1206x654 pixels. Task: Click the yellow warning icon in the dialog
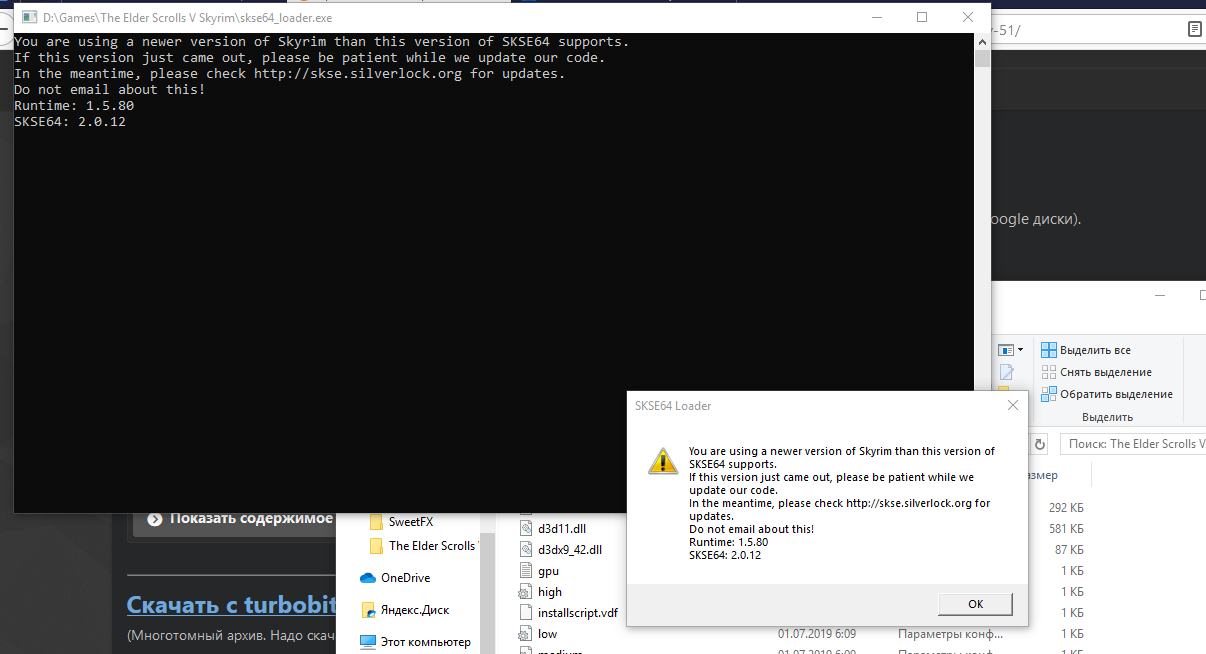coord(661,460)
